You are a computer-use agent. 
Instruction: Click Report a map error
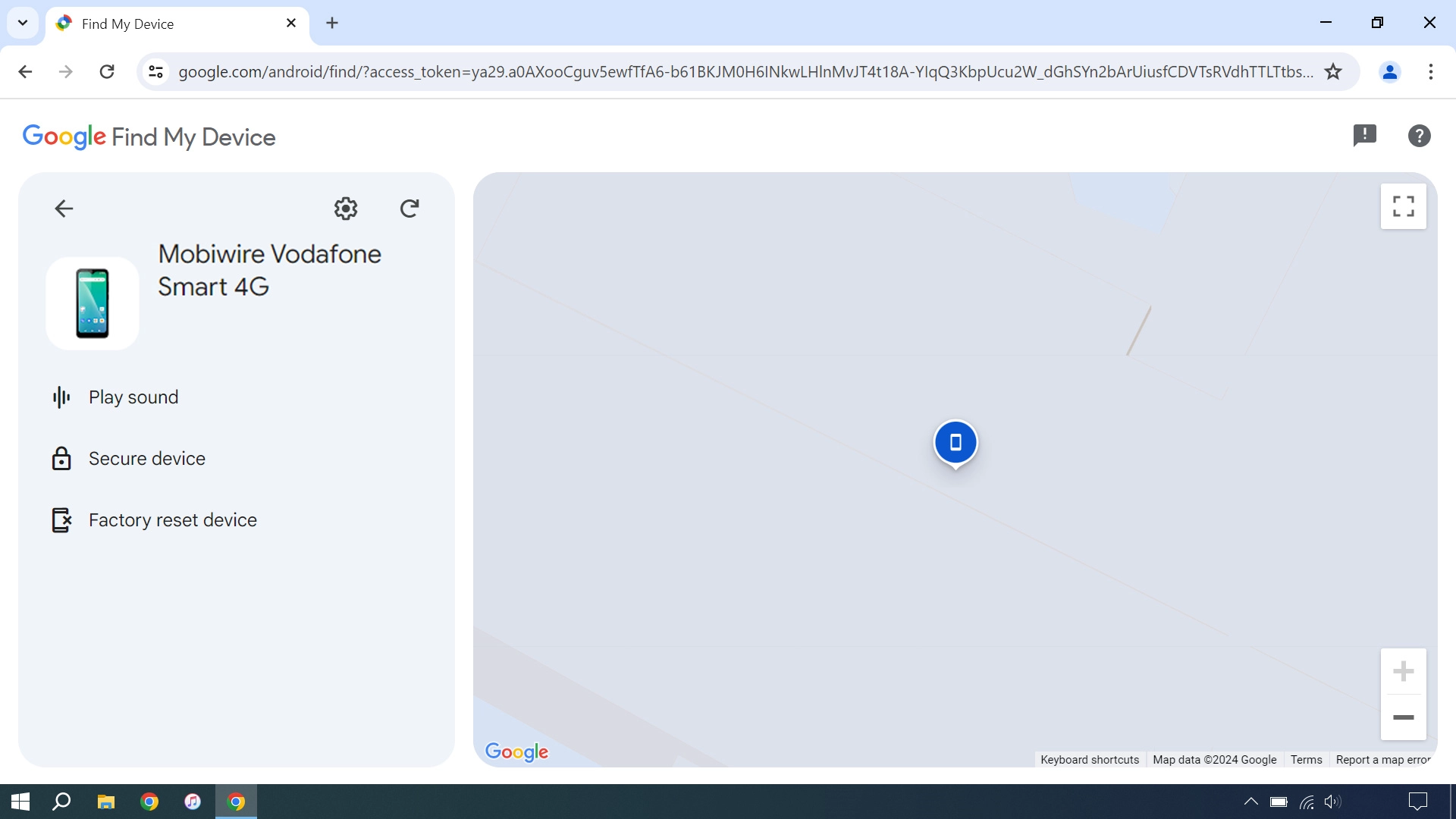tap(1382, 759)
